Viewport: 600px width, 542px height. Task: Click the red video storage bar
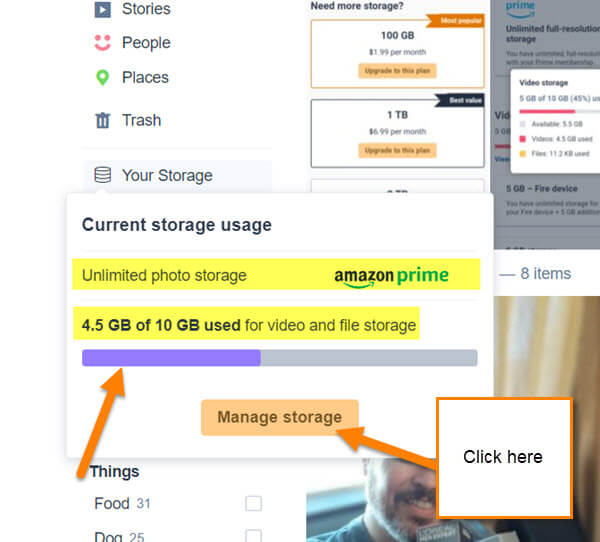tap(547, 111)
